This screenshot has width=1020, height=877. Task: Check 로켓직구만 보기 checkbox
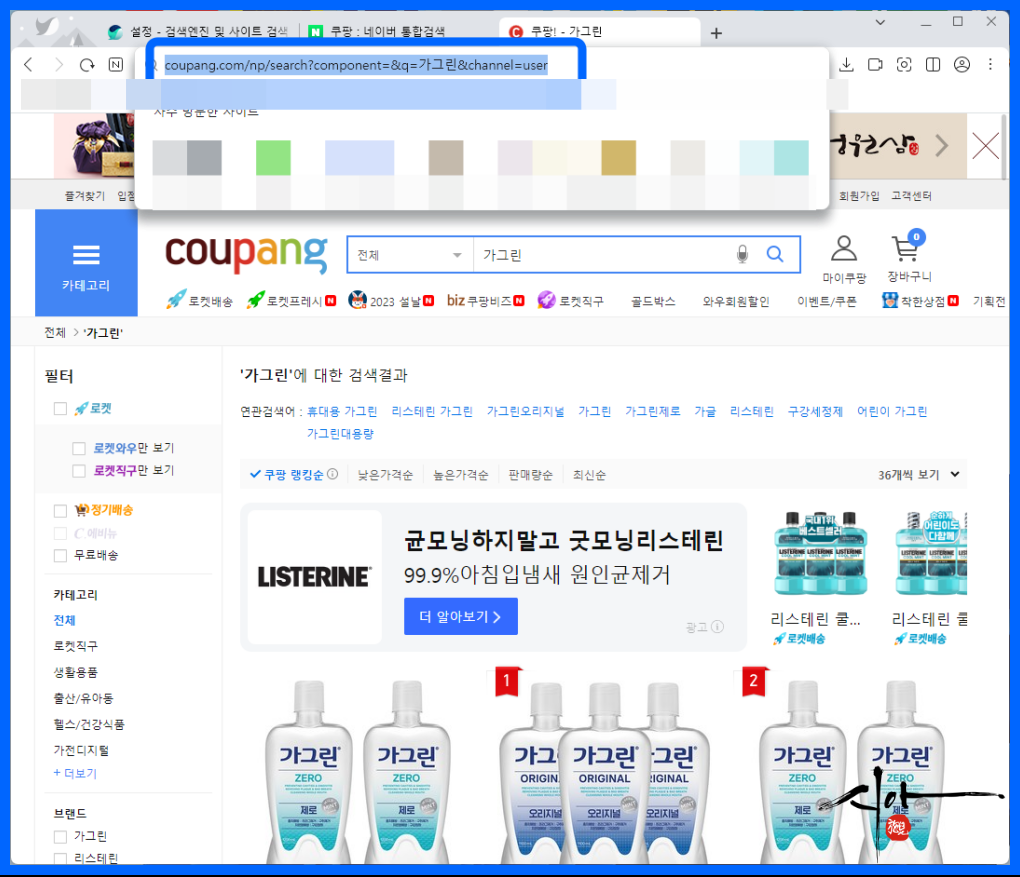coord(79,470)
